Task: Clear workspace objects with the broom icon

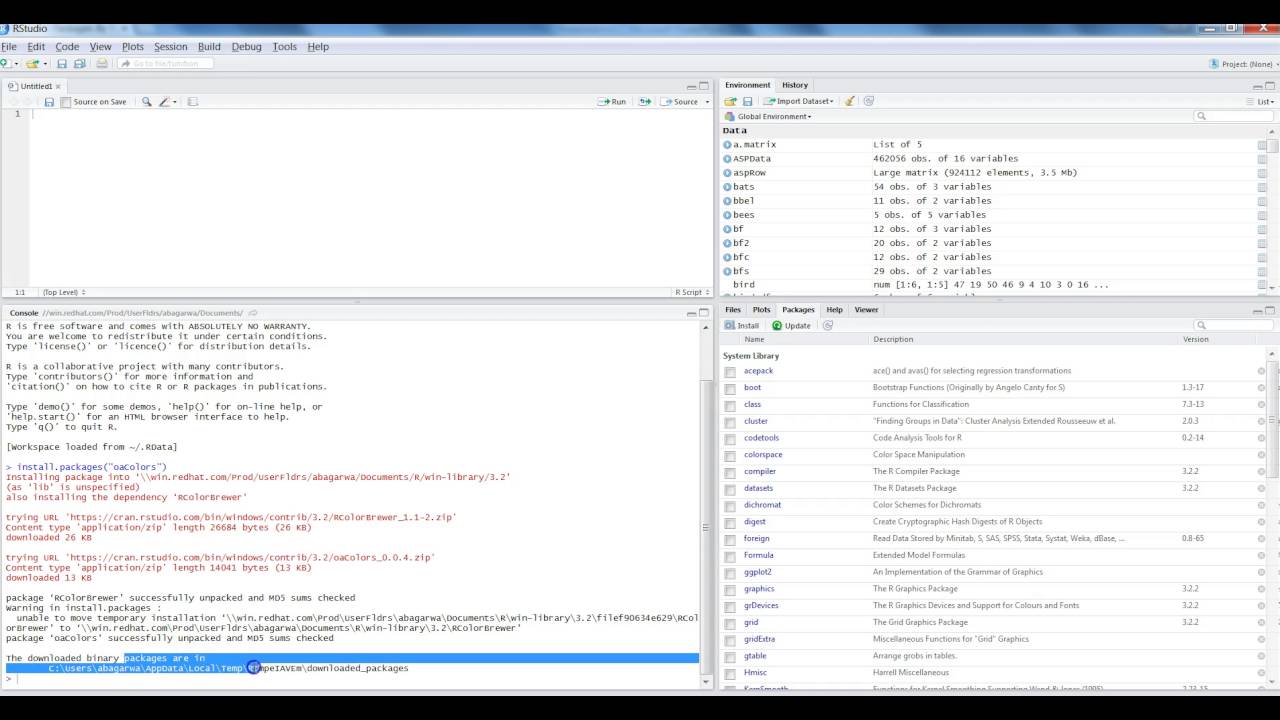Action: pyautogui.click(x=850, y=101)
